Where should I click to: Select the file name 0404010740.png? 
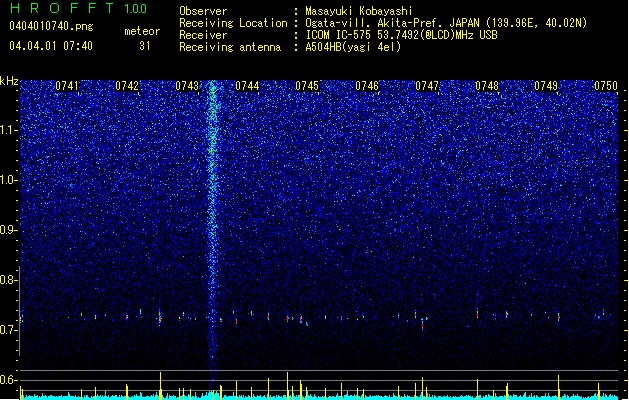pos(51,27)
